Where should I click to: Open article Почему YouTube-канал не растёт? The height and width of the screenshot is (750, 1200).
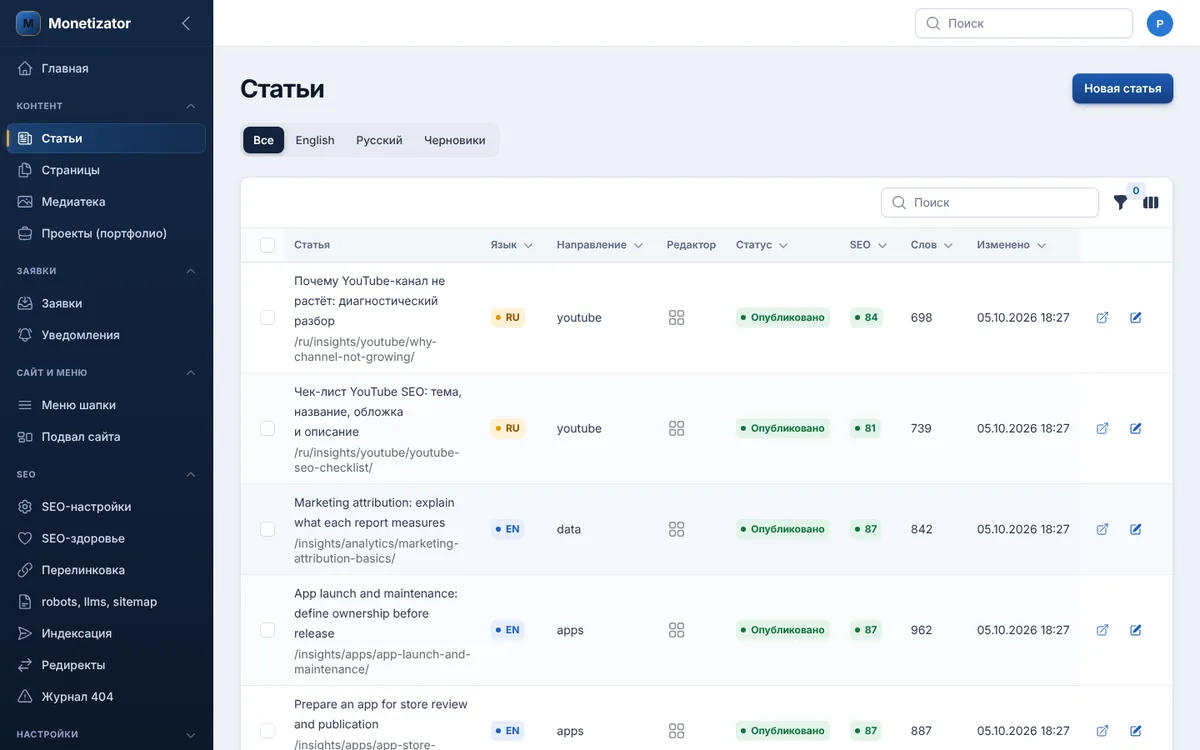[x=370, y=301]
